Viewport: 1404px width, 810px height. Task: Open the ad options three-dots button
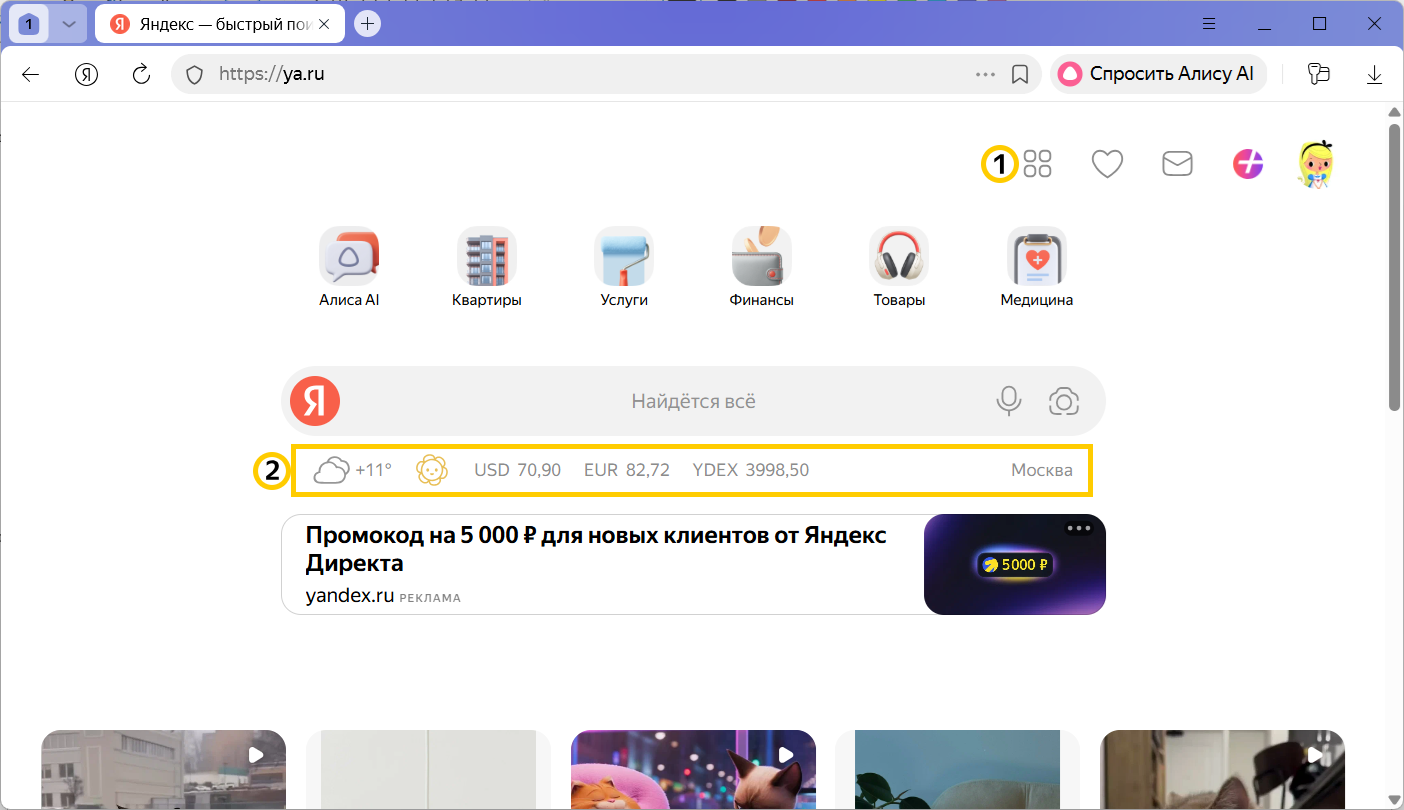[1079, 528]
